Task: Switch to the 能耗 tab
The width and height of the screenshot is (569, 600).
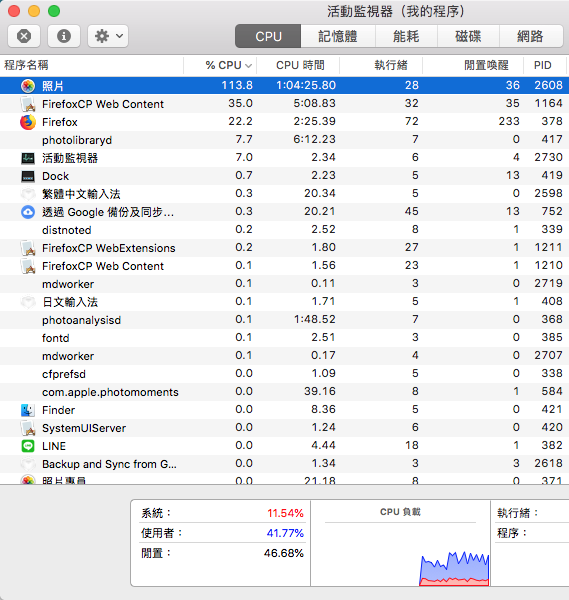Action: coord(406,36)
